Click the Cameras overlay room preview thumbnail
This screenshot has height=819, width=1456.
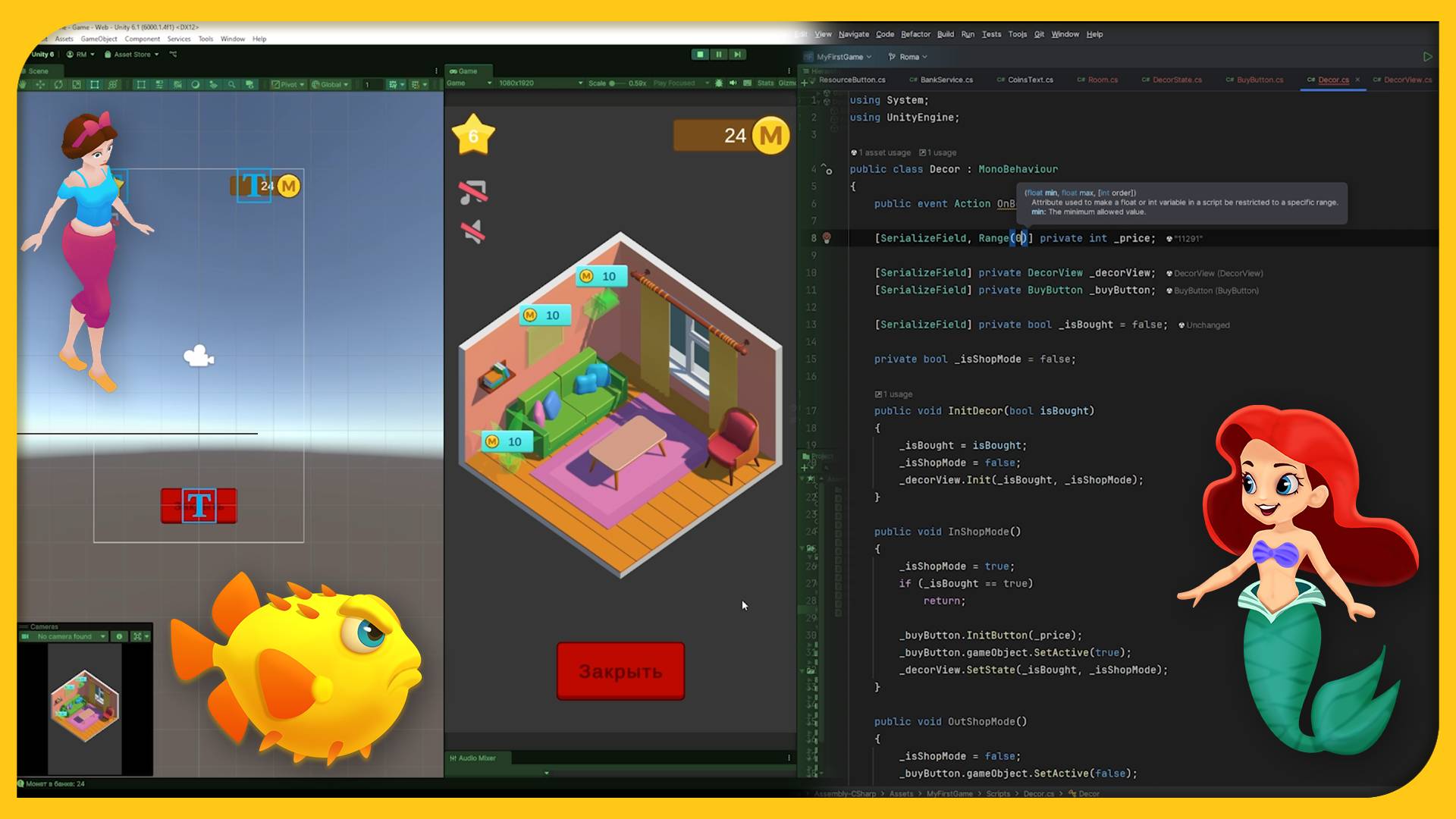coord(85,704)
